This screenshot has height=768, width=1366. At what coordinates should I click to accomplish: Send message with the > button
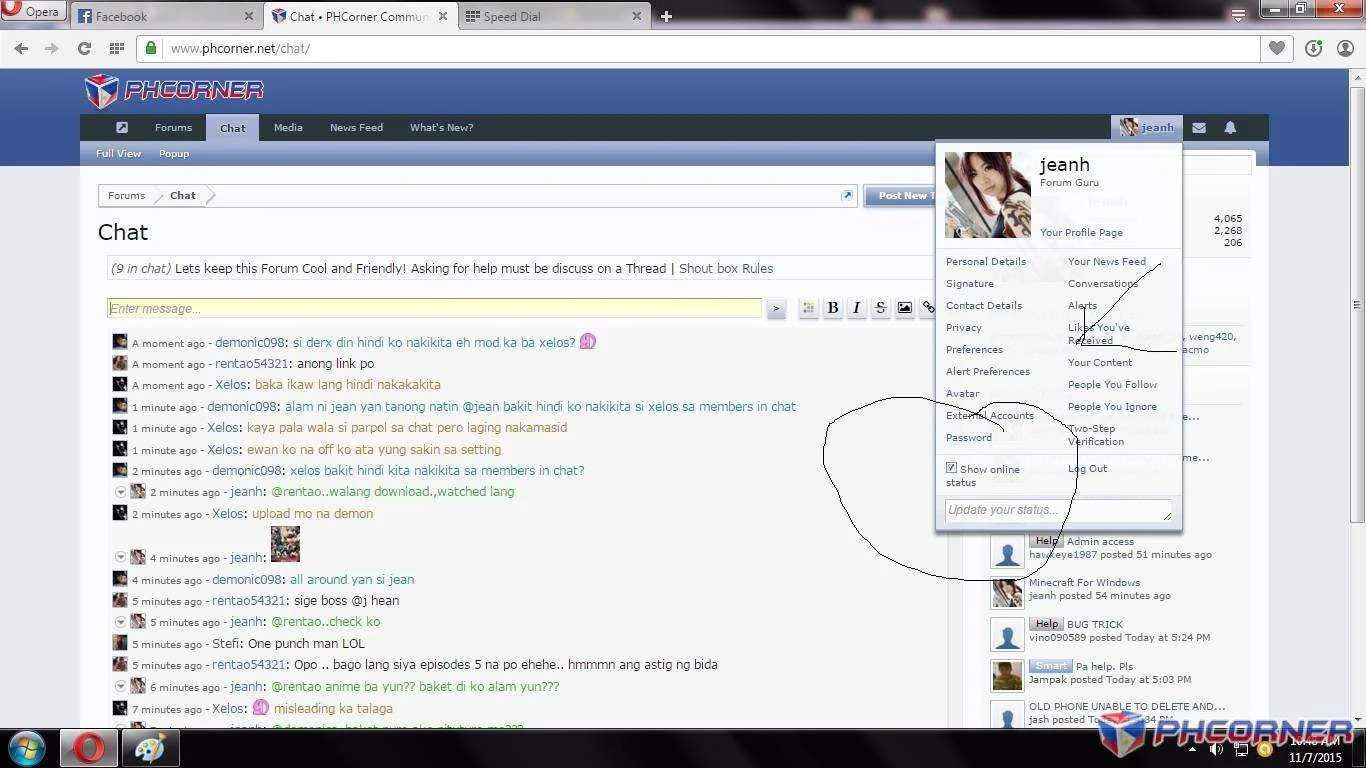(776, 309)
